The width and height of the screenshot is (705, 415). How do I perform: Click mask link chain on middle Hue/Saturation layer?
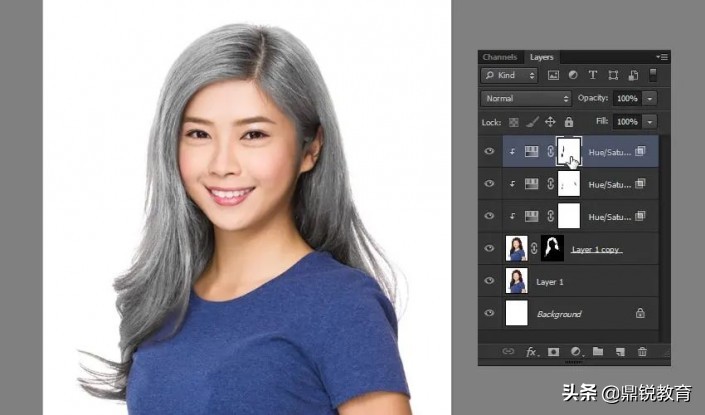tap(550, 184)
